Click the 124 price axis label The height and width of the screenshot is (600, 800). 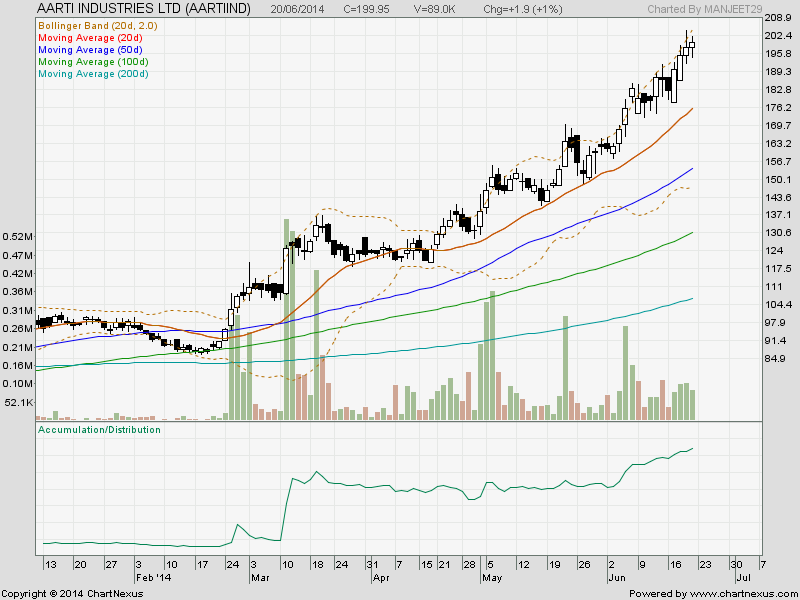click(774, 251)
